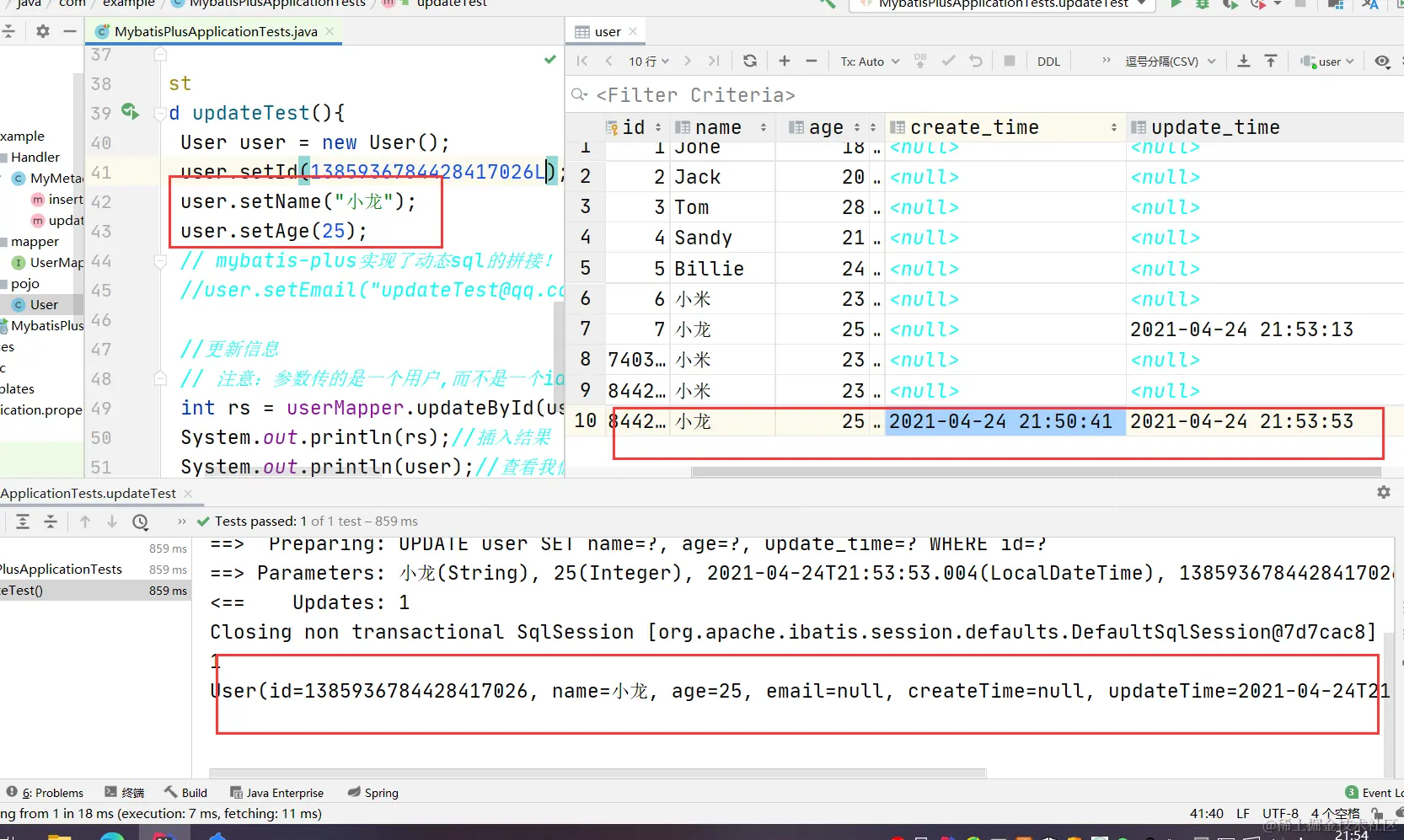Go to next failed test arrow
1404x840 pixels.
pos(112,522)
